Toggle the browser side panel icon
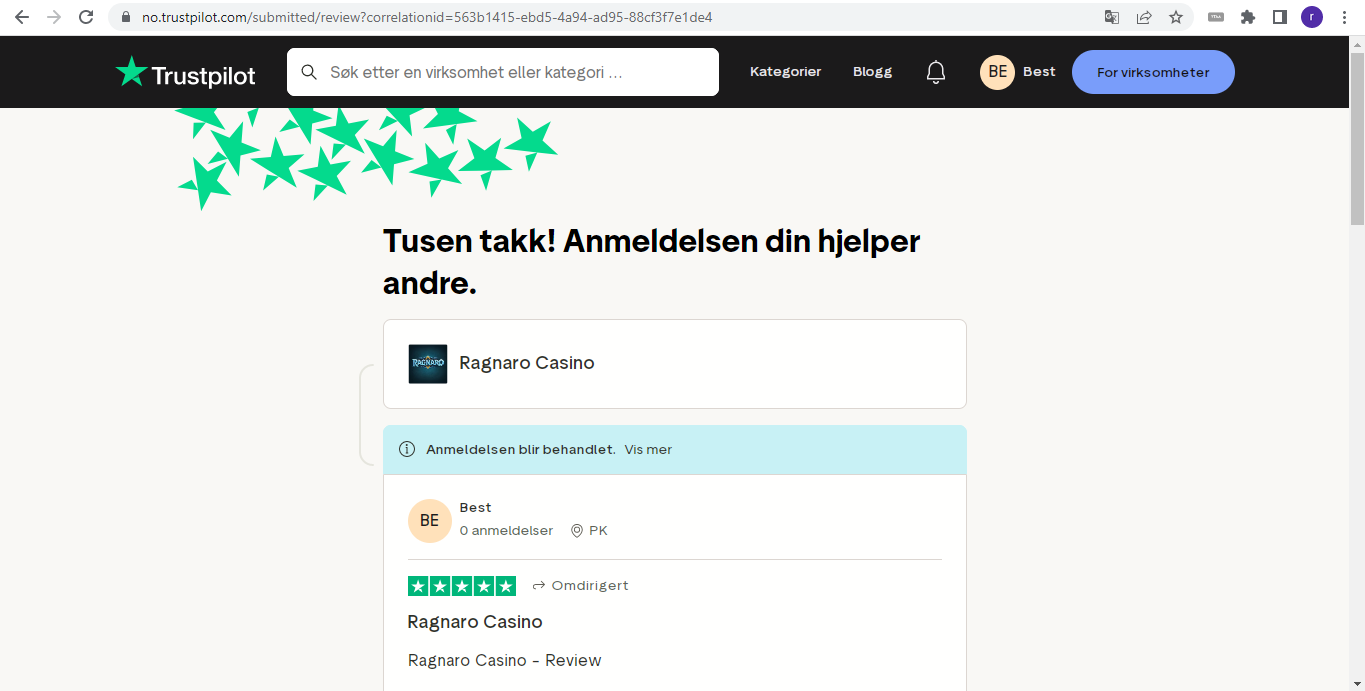 [1280, 17]
